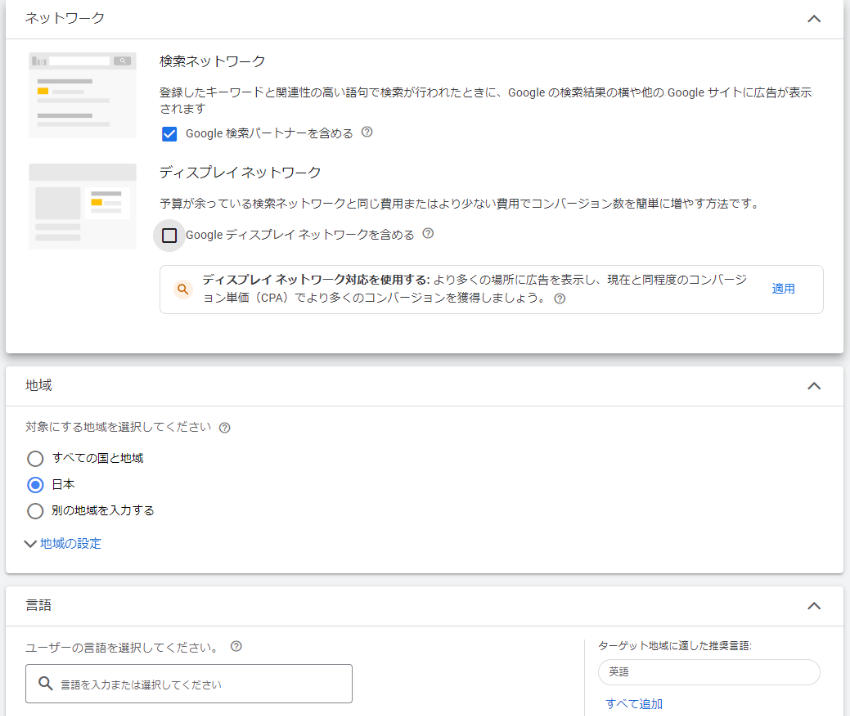850x716 pixels.
Task: Click the 言語 section title
Action: pos(38,605)
